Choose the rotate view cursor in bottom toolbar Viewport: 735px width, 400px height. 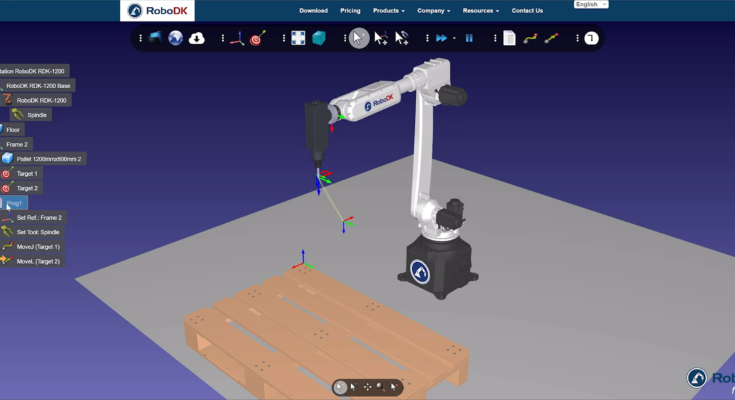(x=354, y=387)
